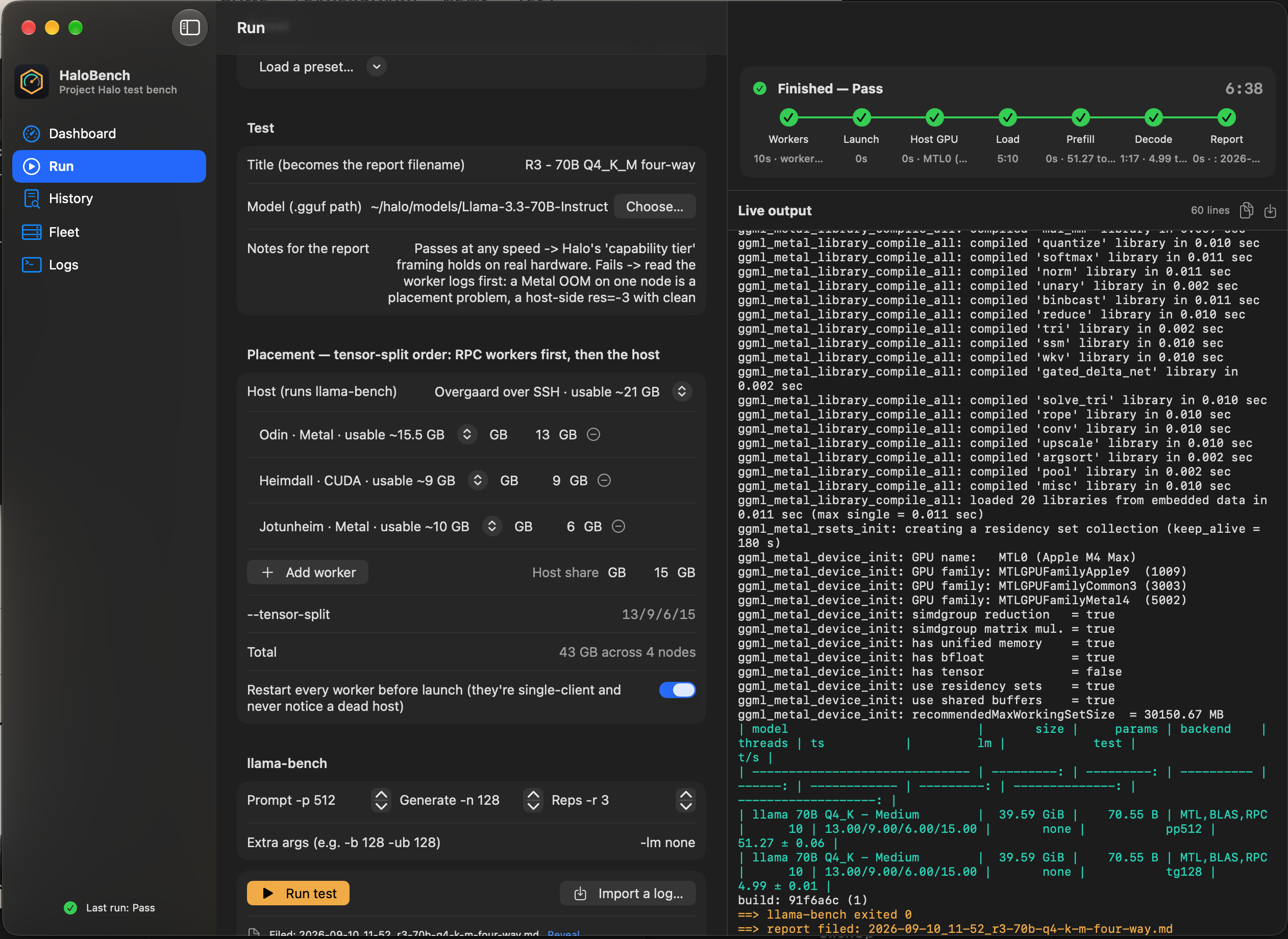Screen dimensions: 1288x939
Task: Click the Import a log download icon
Action: (580, 894)
